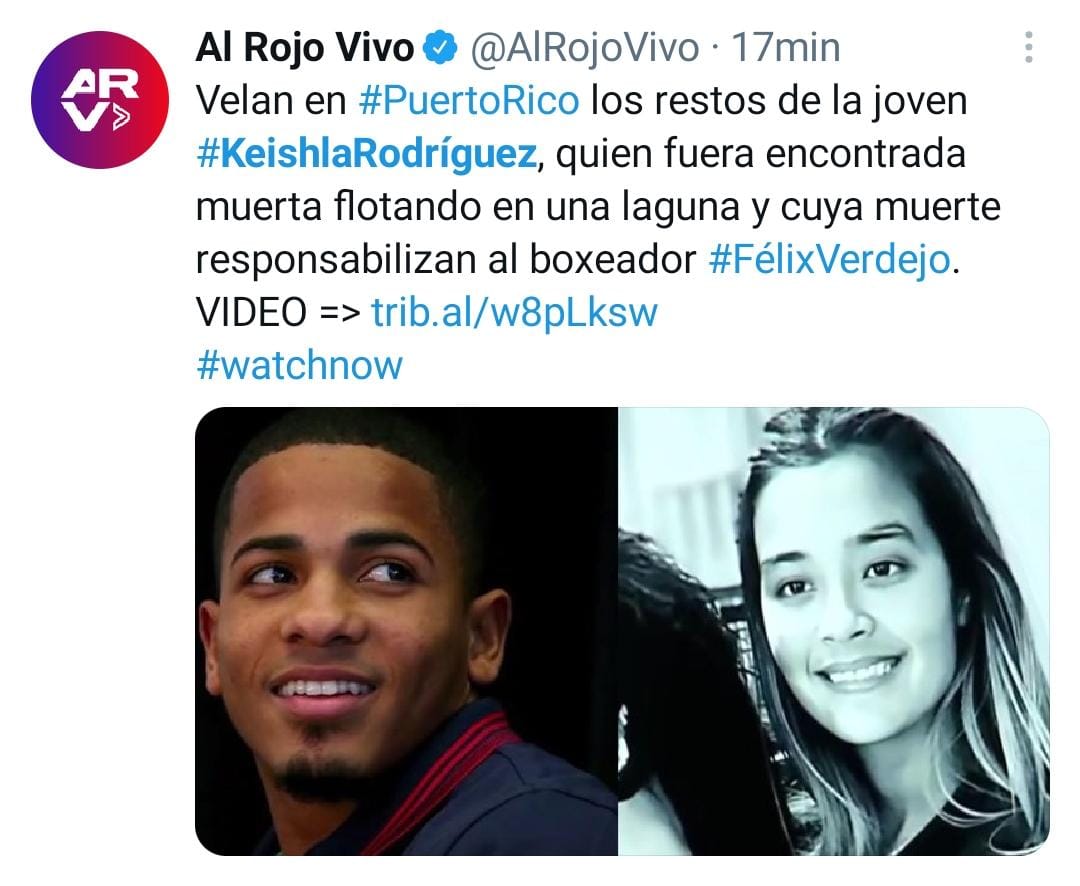This screenshot has width=1080, height=886.
Task: Open the #FélixVerdejo hashtag
Action: coord(829,260)
